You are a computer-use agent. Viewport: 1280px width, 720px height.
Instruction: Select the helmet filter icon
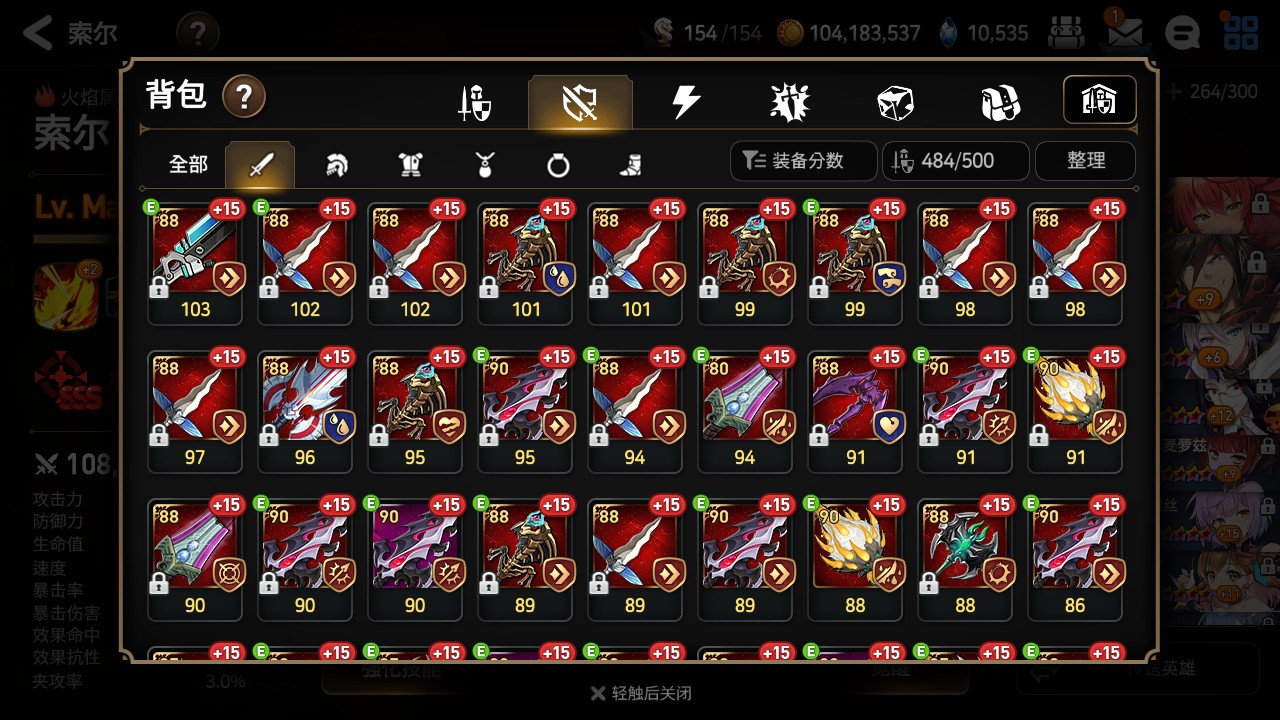pyautogui.click(x=337, y=165)
